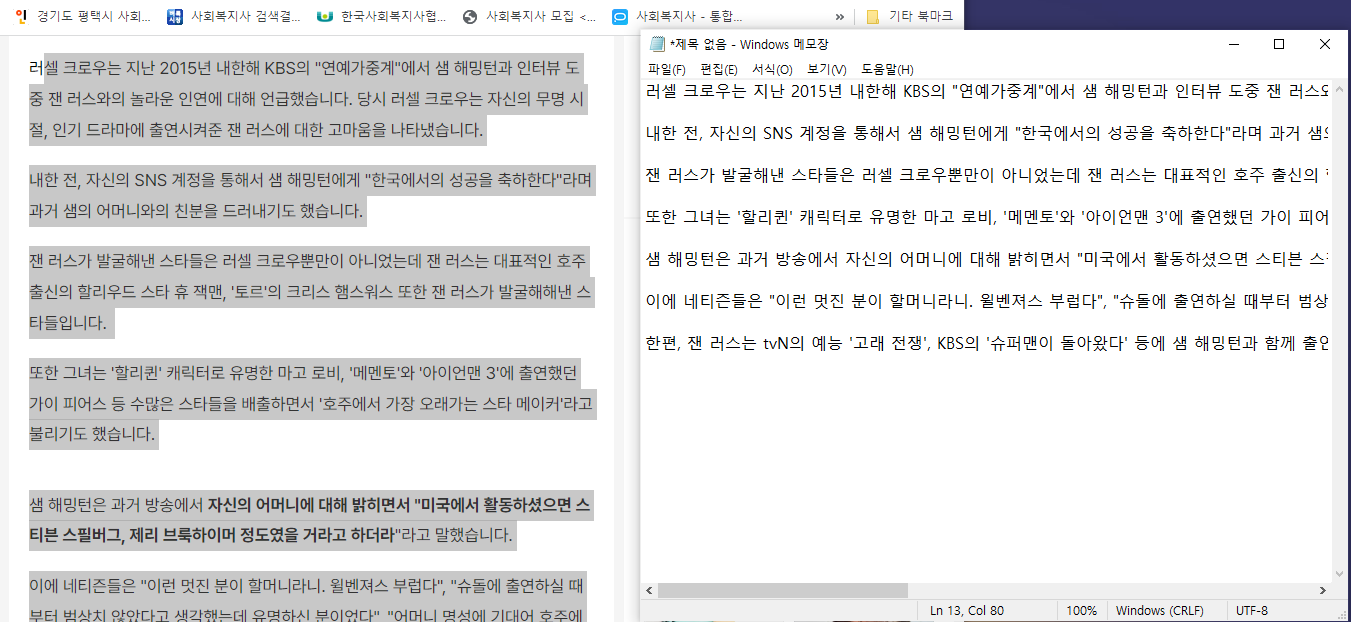
Task: Click browser paragraph starting 내한 전, 자신의 SNS
Action: [x=312, y=196]
